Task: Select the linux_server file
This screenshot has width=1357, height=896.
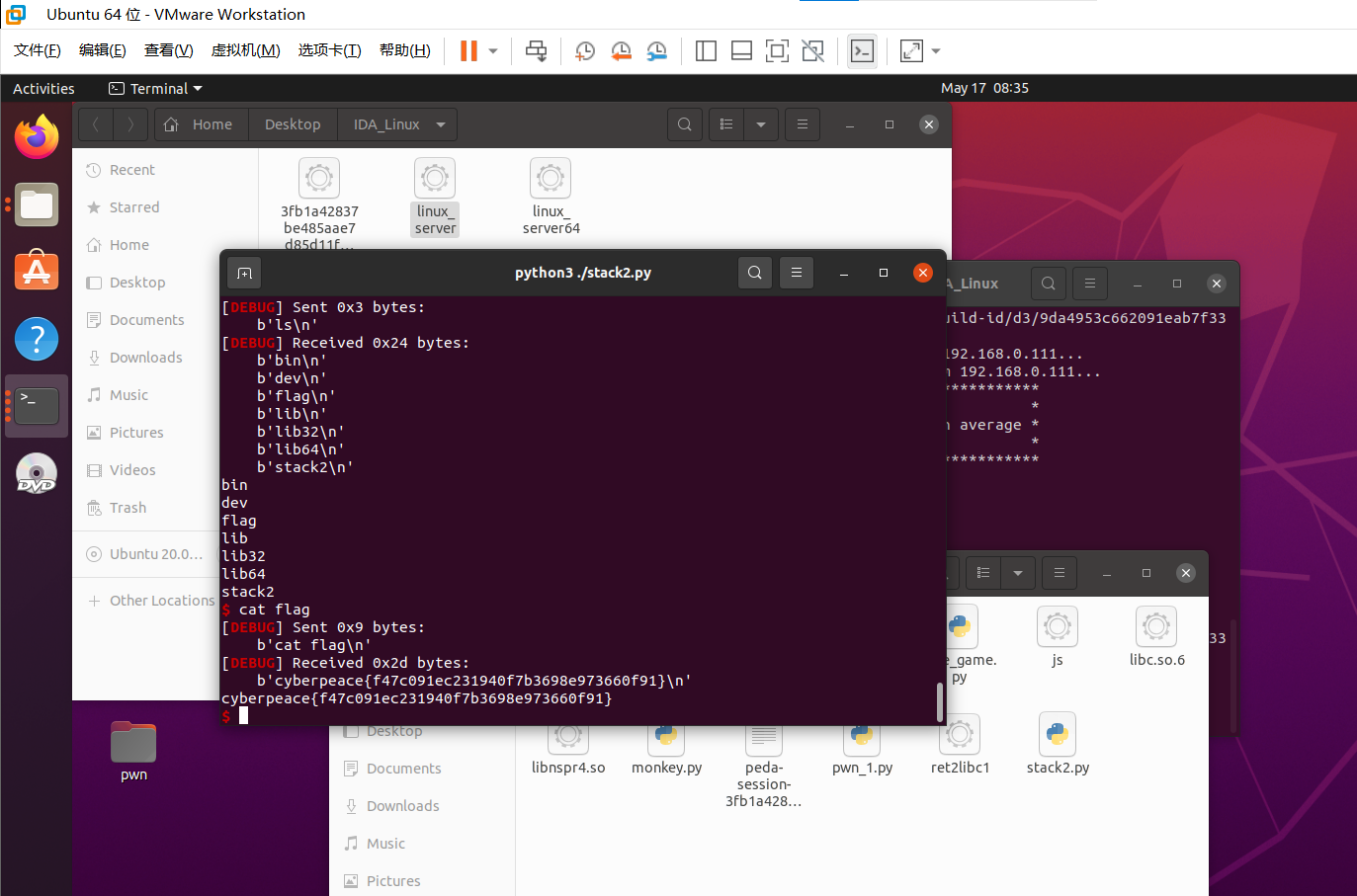Action: pyautogui.click(x=435, y=197)
